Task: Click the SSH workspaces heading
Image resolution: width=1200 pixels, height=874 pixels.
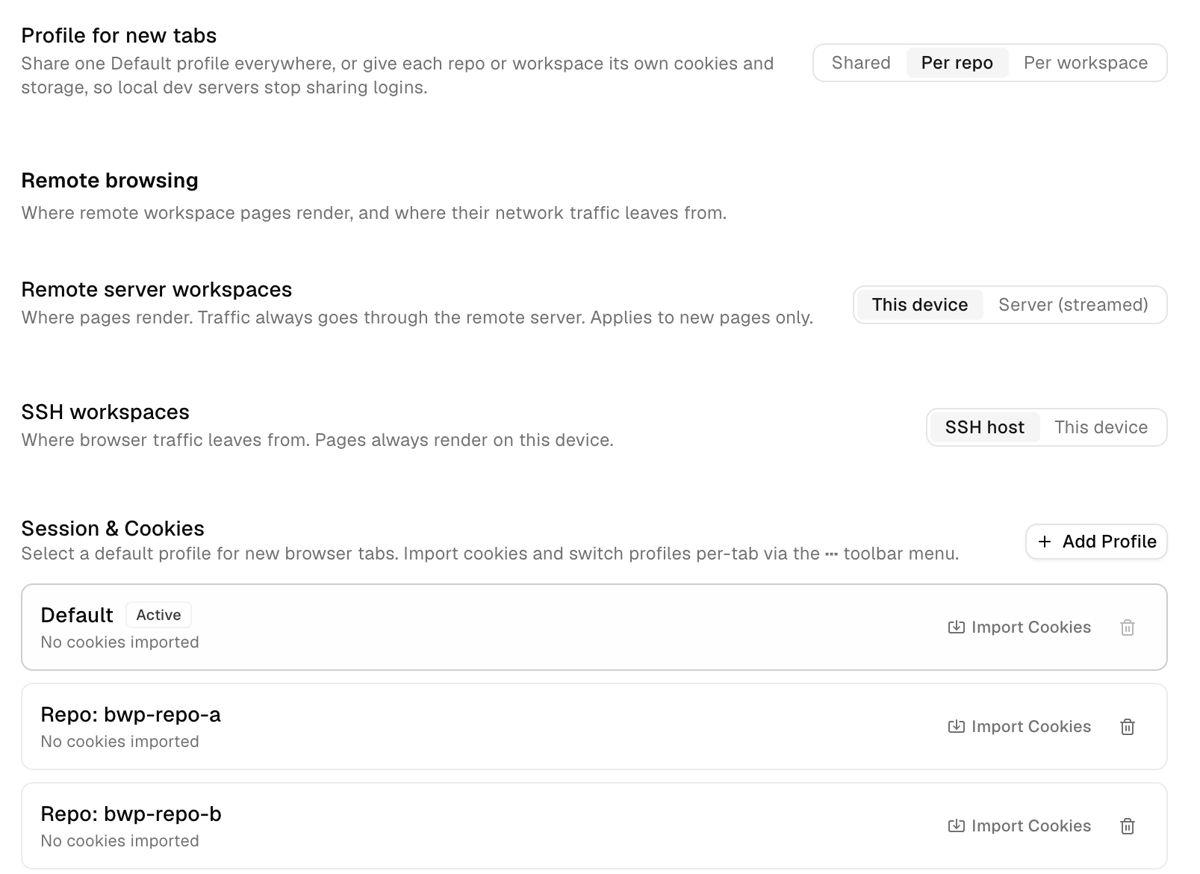Action: coord(105,412)
